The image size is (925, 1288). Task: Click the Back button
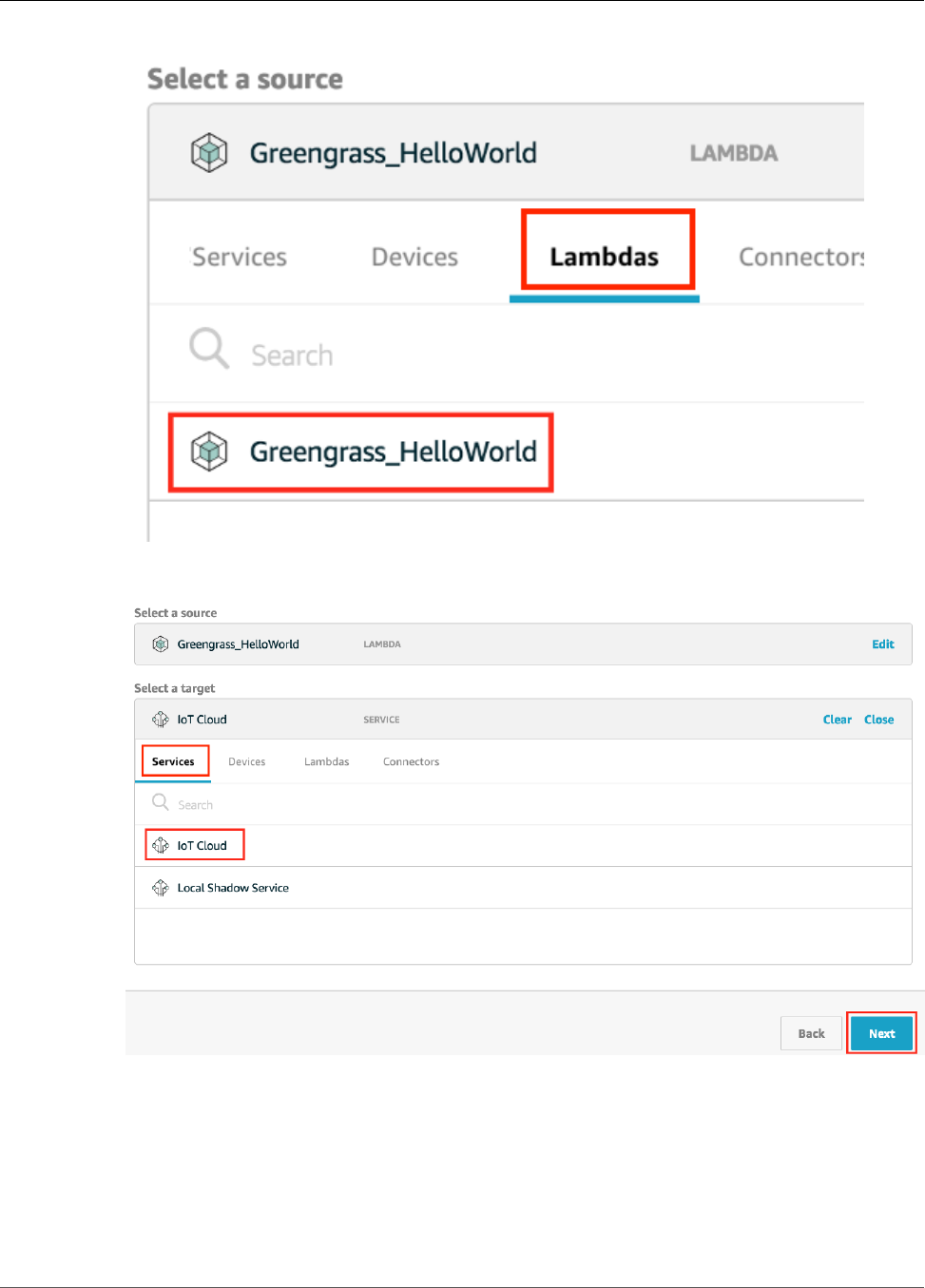(x=811, y=1033)
